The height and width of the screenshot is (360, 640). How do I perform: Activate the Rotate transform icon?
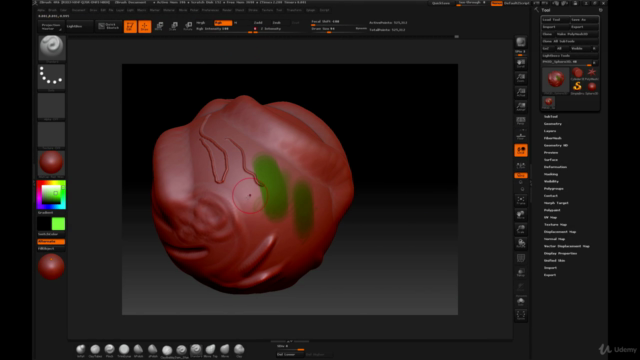point(188,27)
